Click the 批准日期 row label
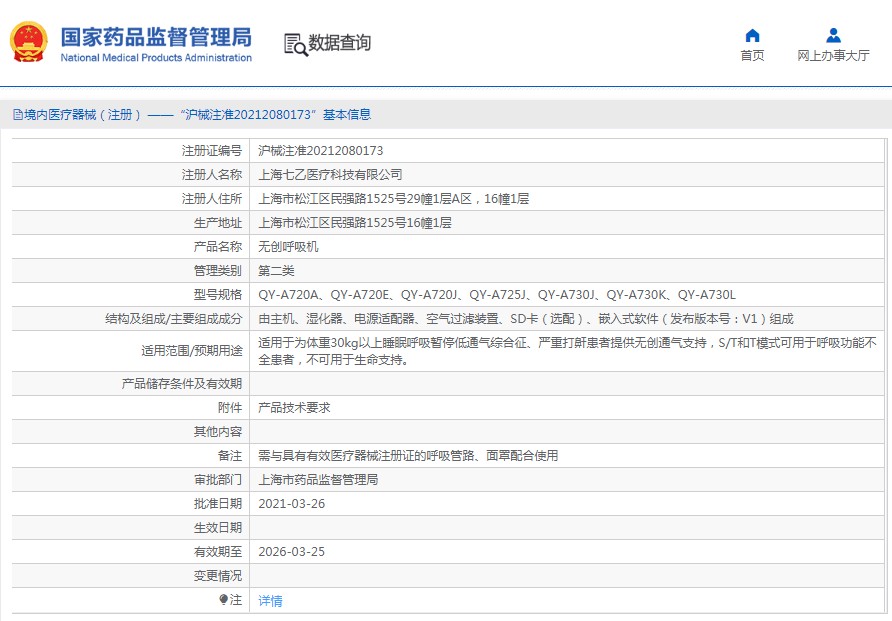The width and height of the screenshot is (892, 621). (x=218, y=504)
